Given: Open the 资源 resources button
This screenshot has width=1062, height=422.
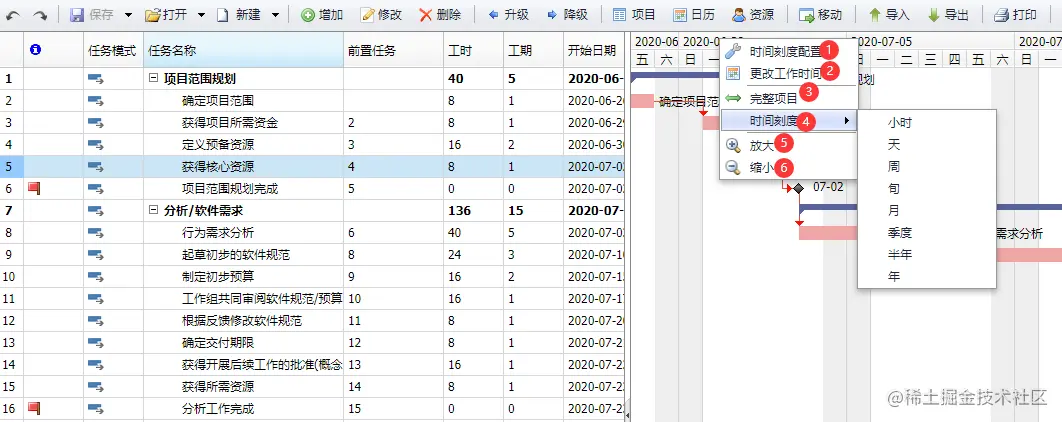Looking at the screenshot, I should coord(752,14).
